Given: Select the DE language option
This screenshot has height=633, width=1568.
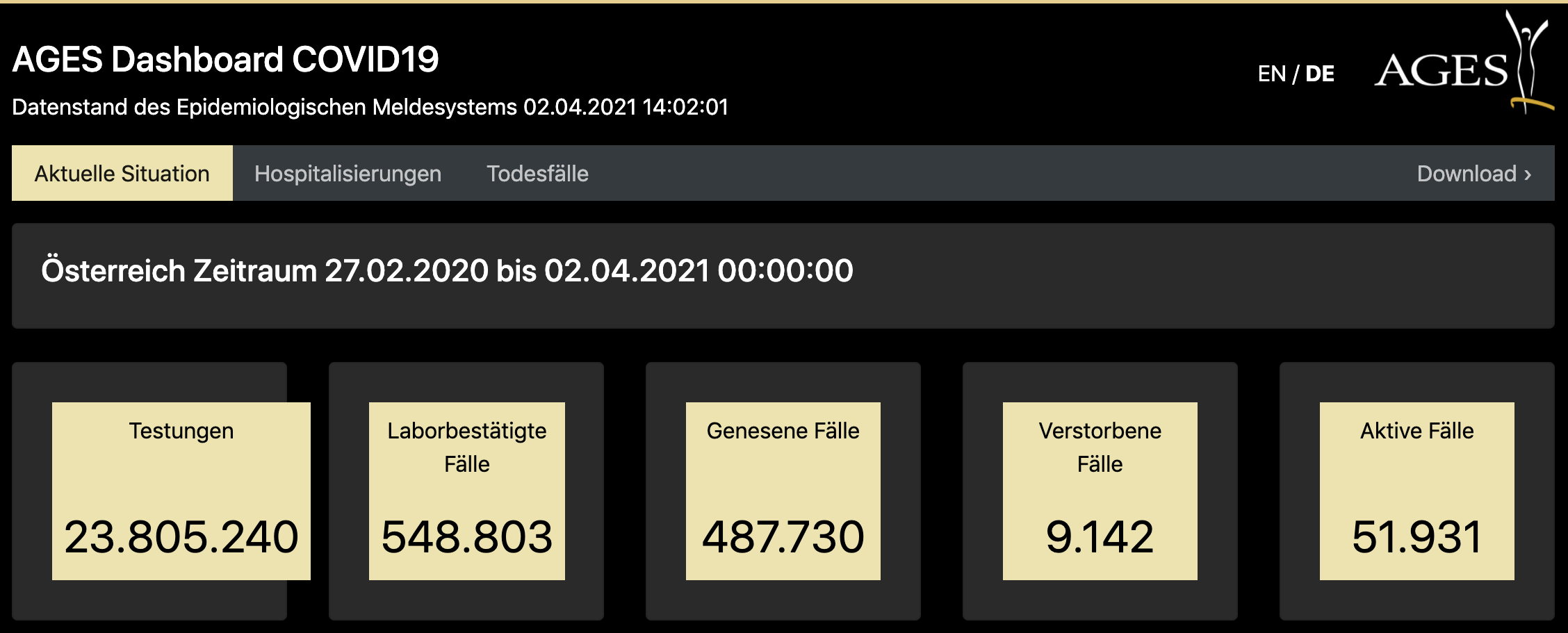Looking at the screenshot, I should (1319, 74).
